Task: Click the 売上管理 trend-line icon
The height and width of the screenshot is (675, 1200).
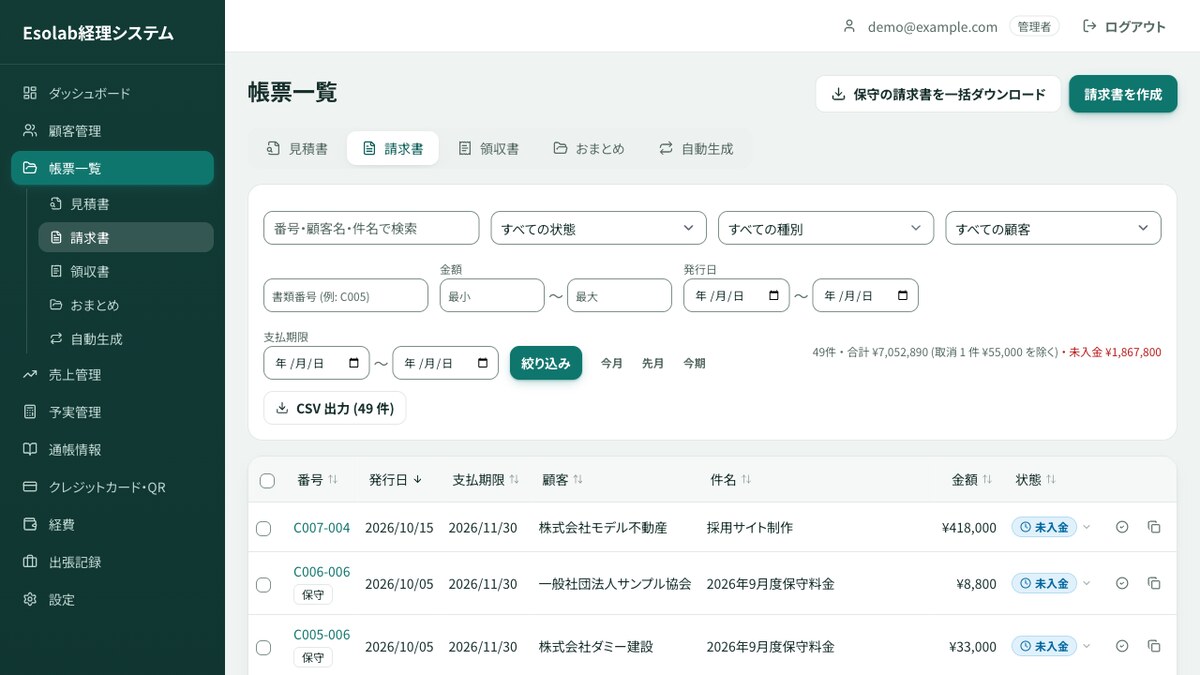Action: (x=30, y=375)
